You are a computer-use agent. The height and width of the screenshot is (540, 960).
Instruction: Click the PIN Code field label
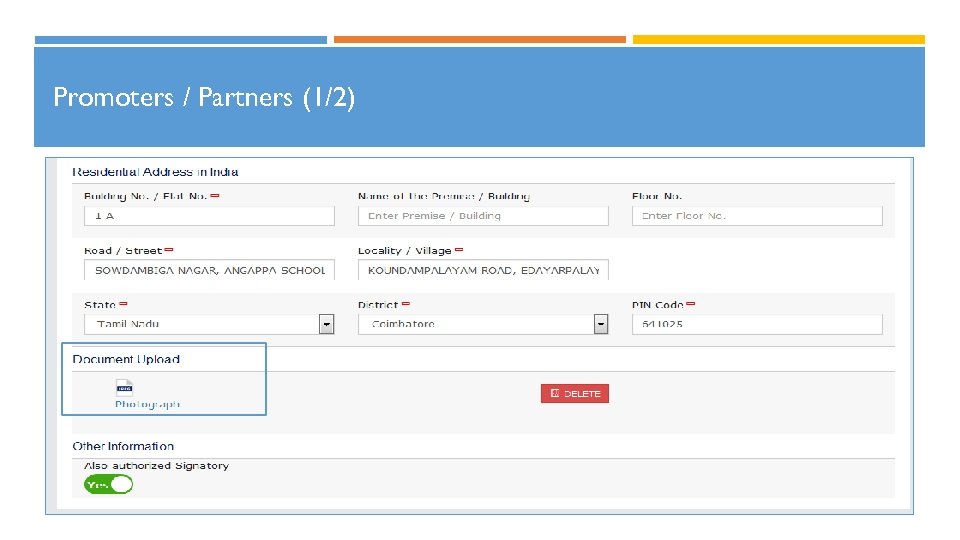click(658, 304)
